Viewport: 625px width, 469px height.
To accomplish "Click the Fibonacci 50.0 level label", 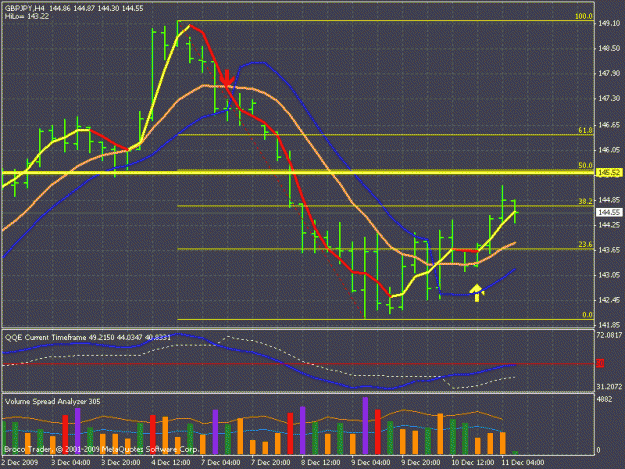I will (586, 165).
